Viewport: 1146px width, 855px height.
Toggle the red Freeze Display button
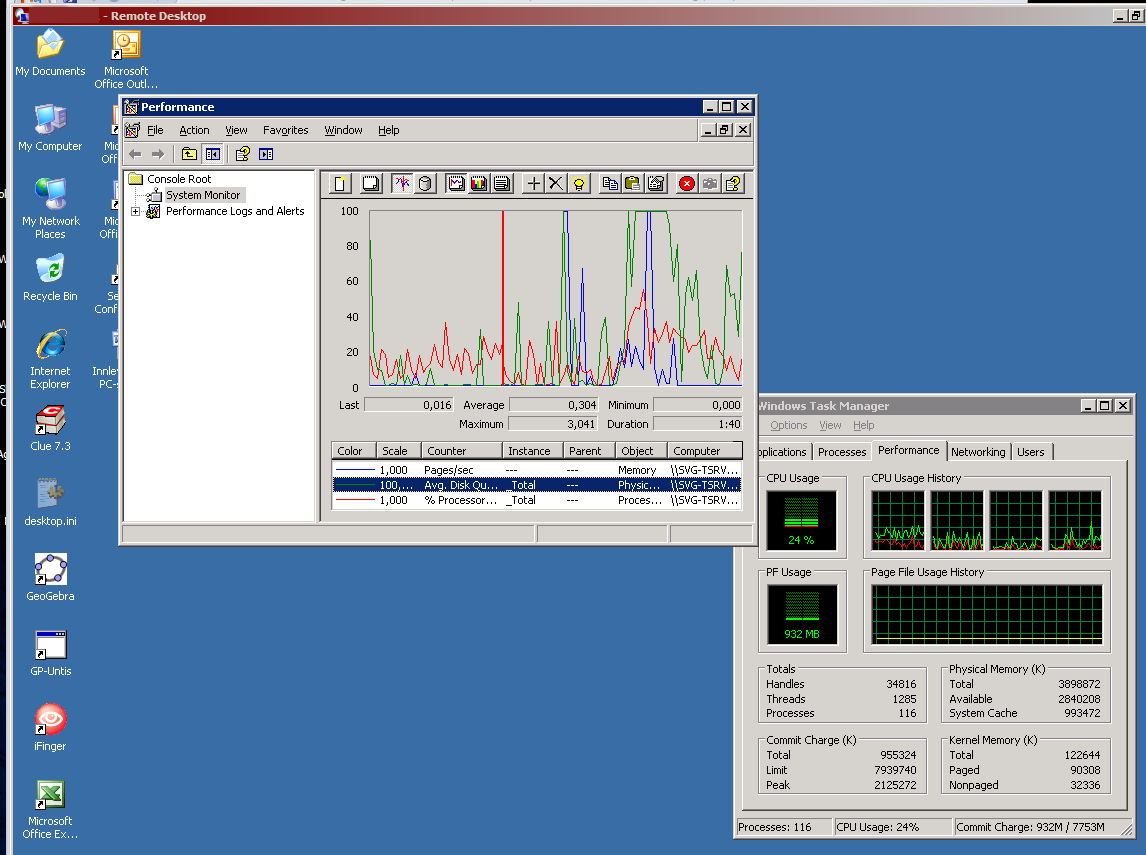(x=687, y=183)
